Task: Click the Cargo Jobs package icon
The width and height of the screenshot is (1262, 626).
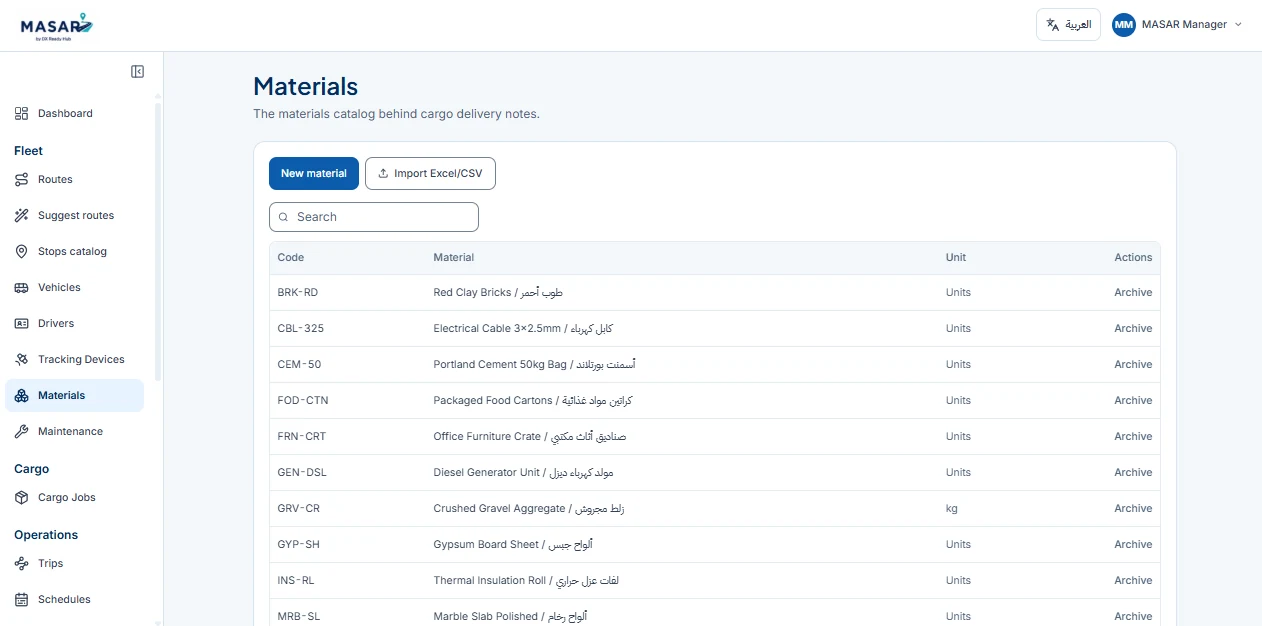Action: [22, 498]
